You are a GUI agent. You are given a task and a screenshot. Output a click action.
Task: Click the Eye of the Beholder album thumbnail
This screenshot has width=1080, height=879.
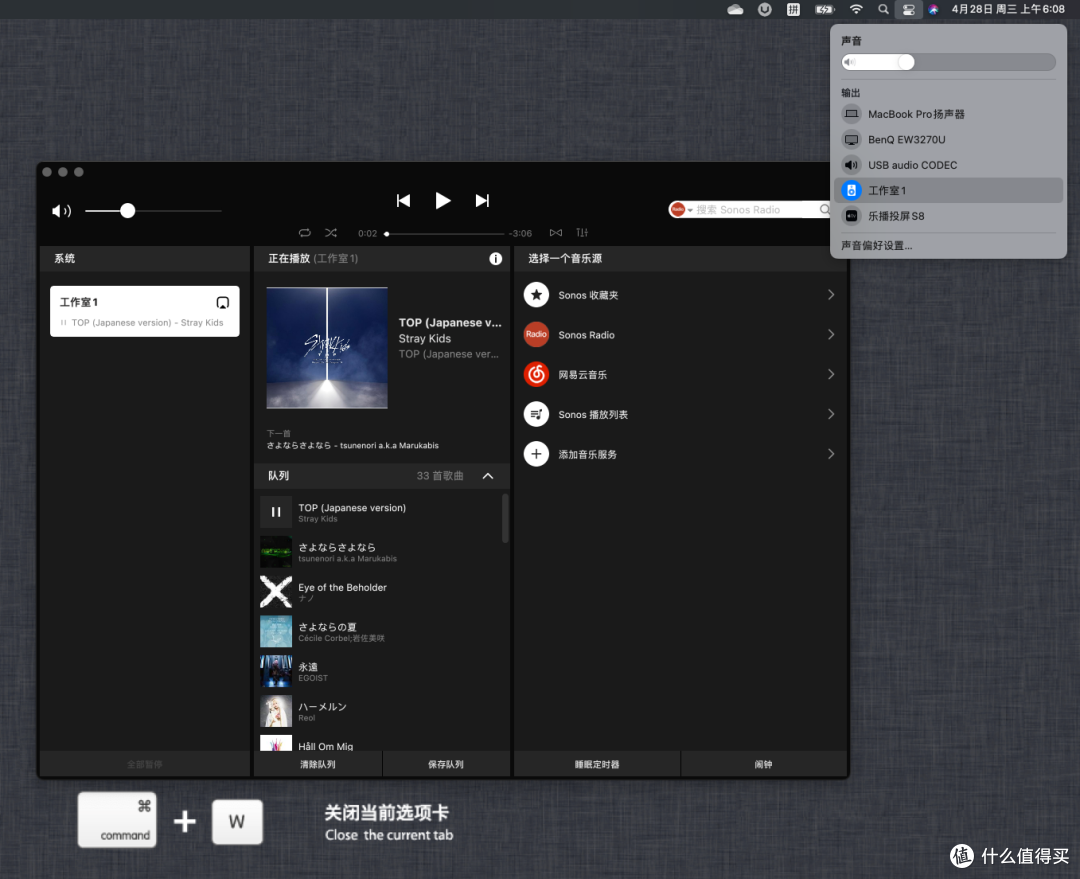(276, 592)
